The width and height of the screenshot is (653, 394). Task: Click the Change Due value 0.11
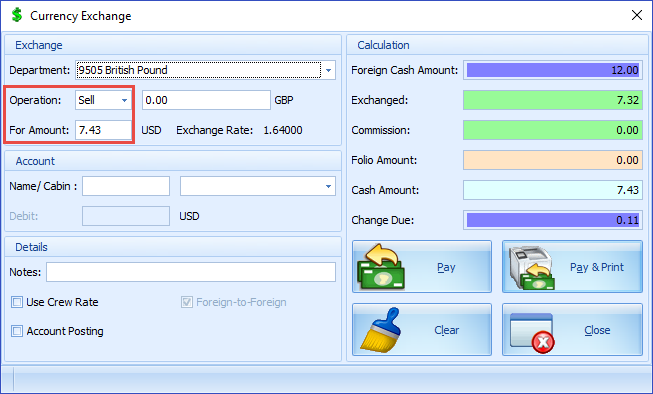pyautogui.click(x=553, y=220)
